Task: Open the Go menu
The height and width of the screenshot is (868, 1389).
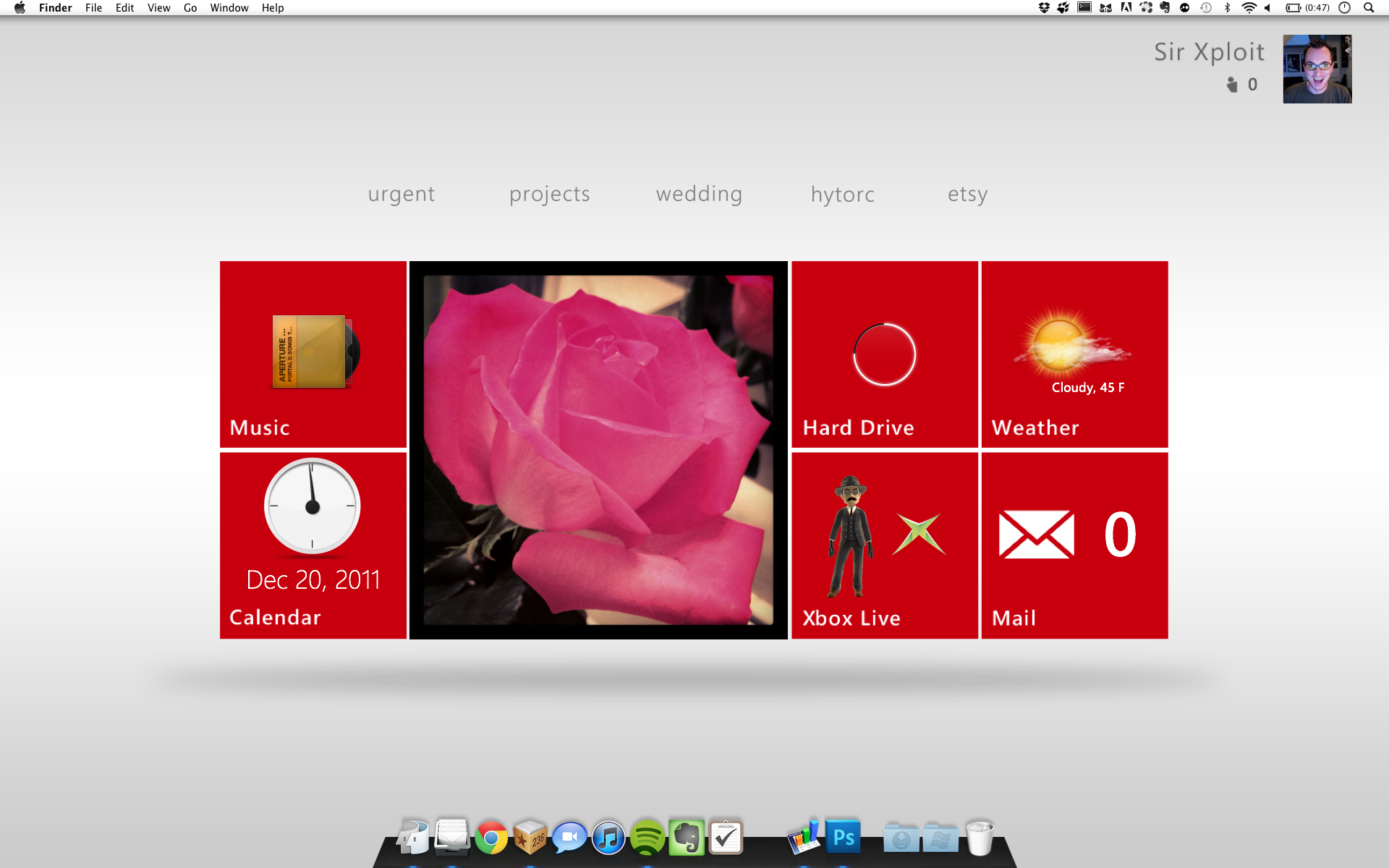Action: point(190,8)
